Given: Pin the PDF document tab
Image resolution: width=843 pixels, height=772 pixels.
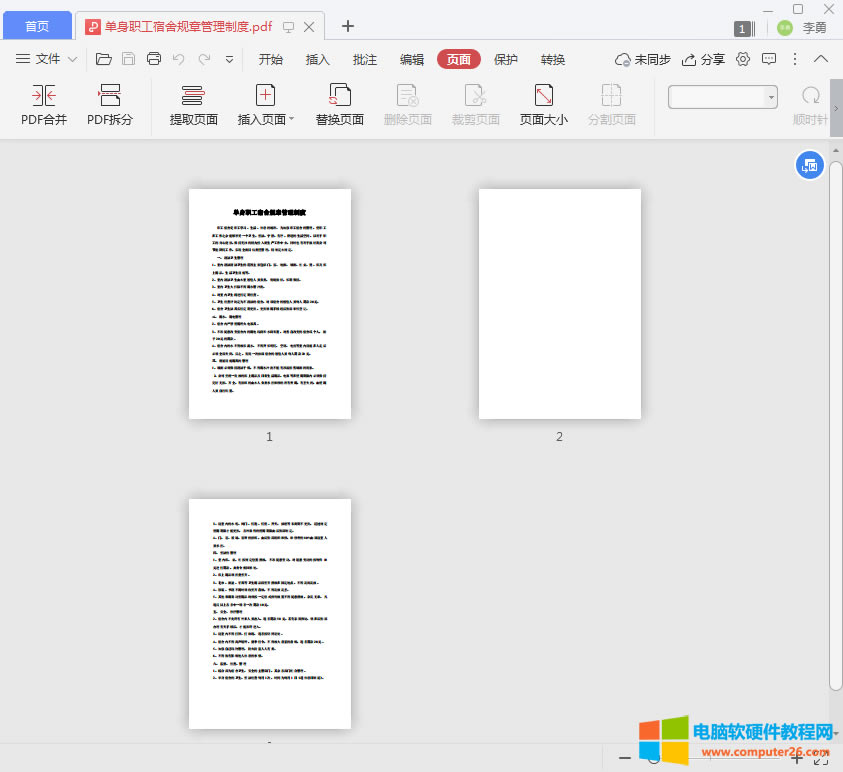Looking at the screenshot, I should [x=288, y=27].
